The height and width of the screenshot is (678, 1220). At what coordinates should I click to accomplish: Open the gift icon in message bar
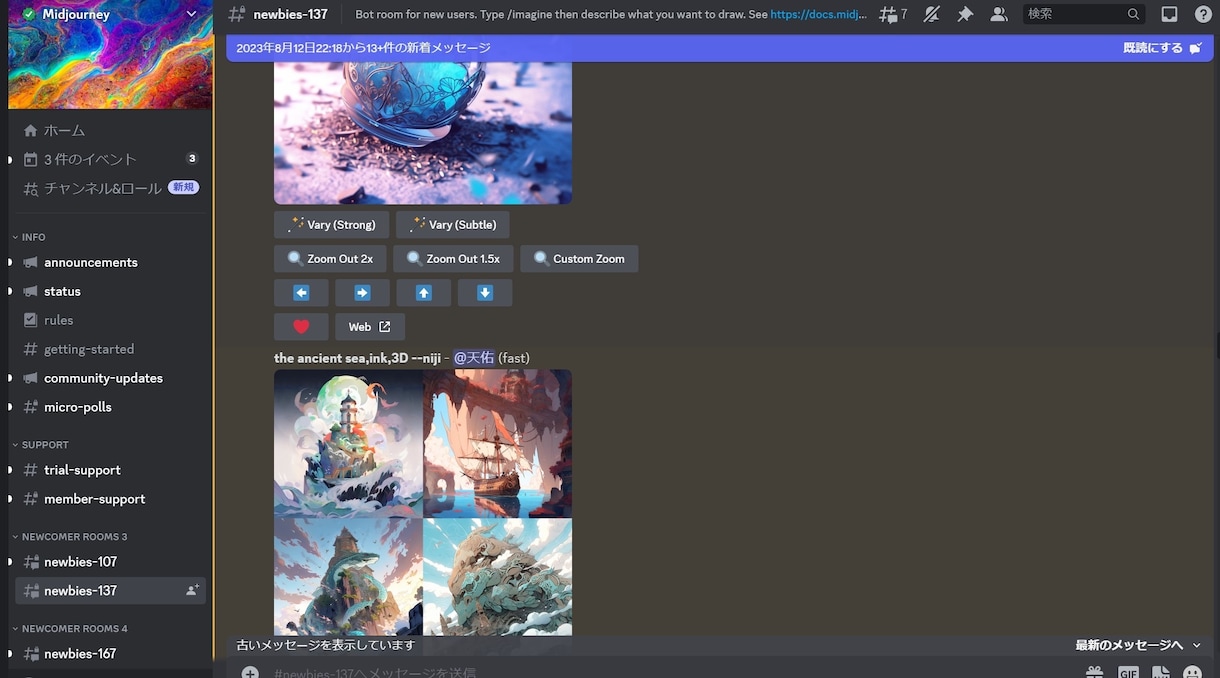pyautogui.click(x=1095, y=673)
